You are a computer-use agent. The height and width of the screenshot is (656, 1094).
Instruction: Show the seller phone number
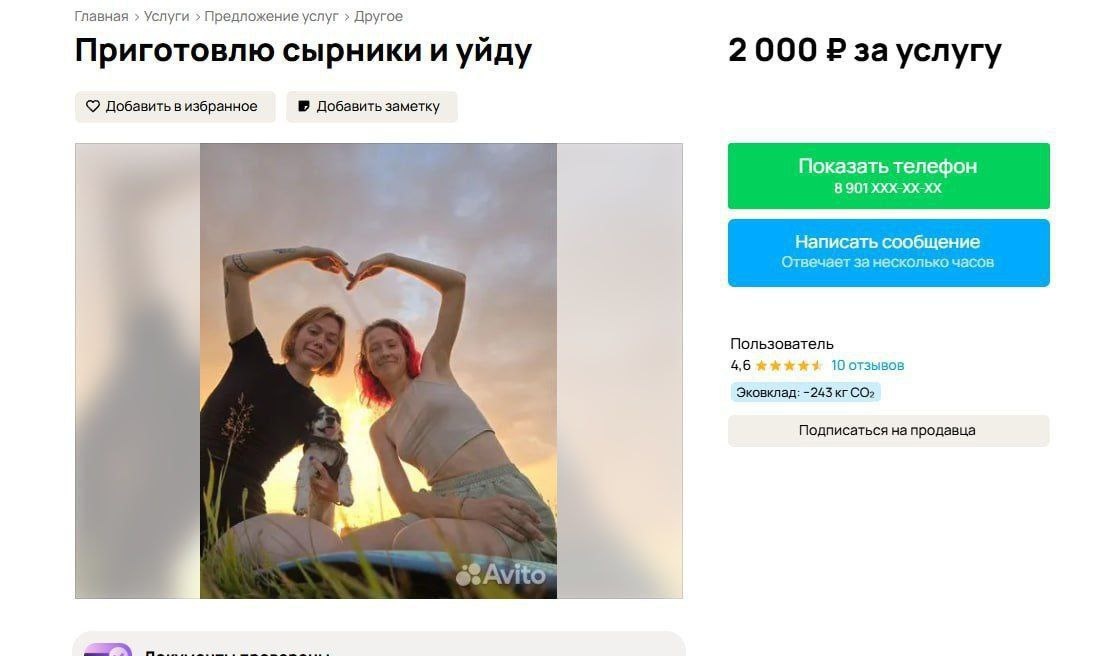pyautogui.click(x=888, y=176)
